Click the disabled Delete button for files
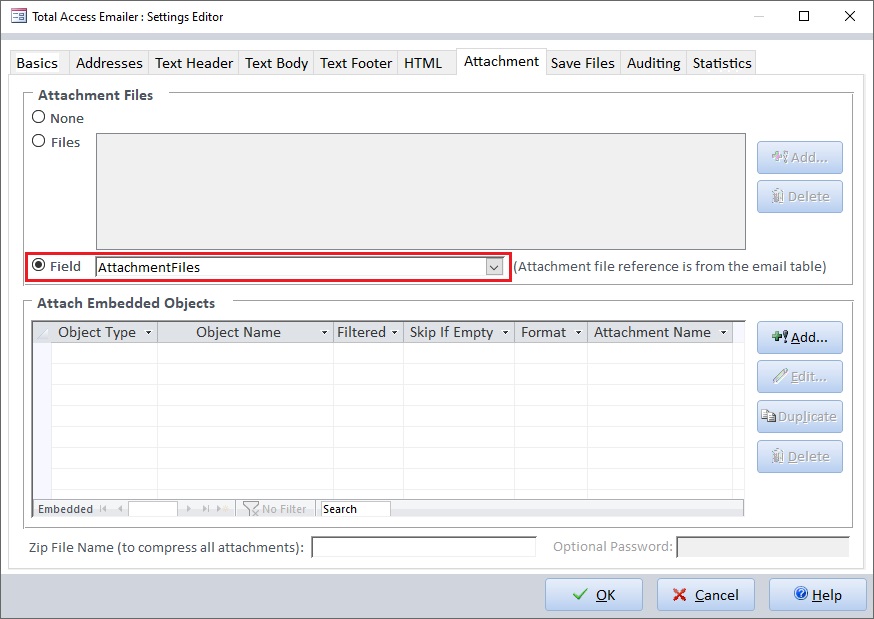This screenshot has width=874, height=619. (799, 197)
